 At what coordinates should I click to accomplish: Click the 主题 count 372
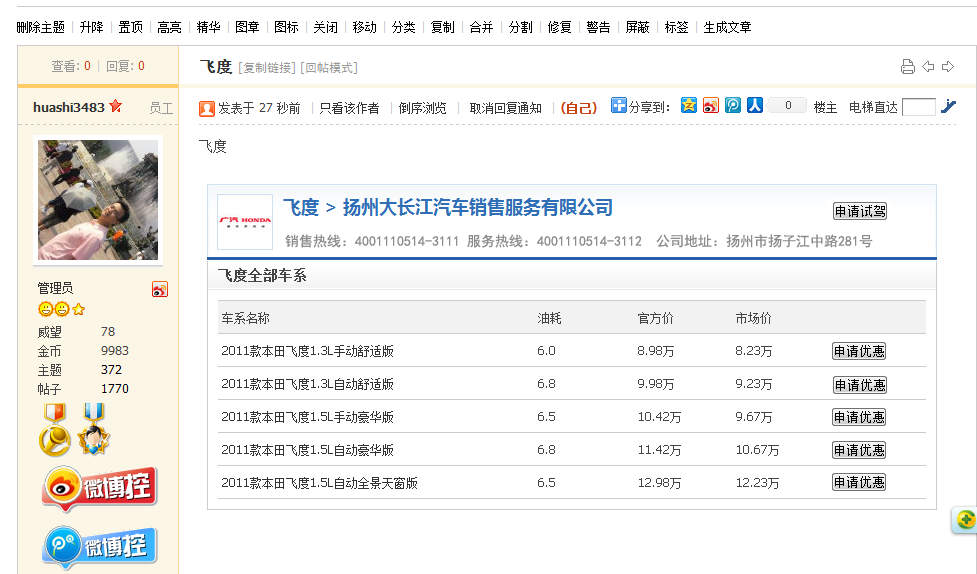pyautogui.click(x=112, y=370)
